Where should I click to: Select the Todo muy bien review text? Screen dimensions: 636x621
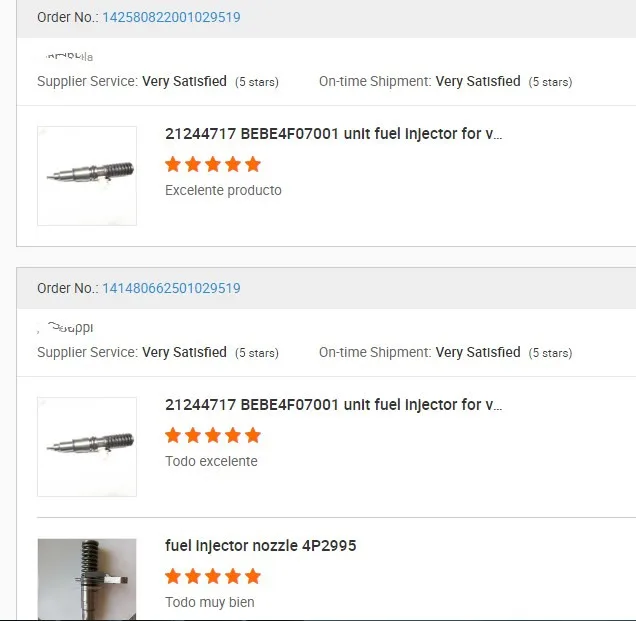(210, 602)
